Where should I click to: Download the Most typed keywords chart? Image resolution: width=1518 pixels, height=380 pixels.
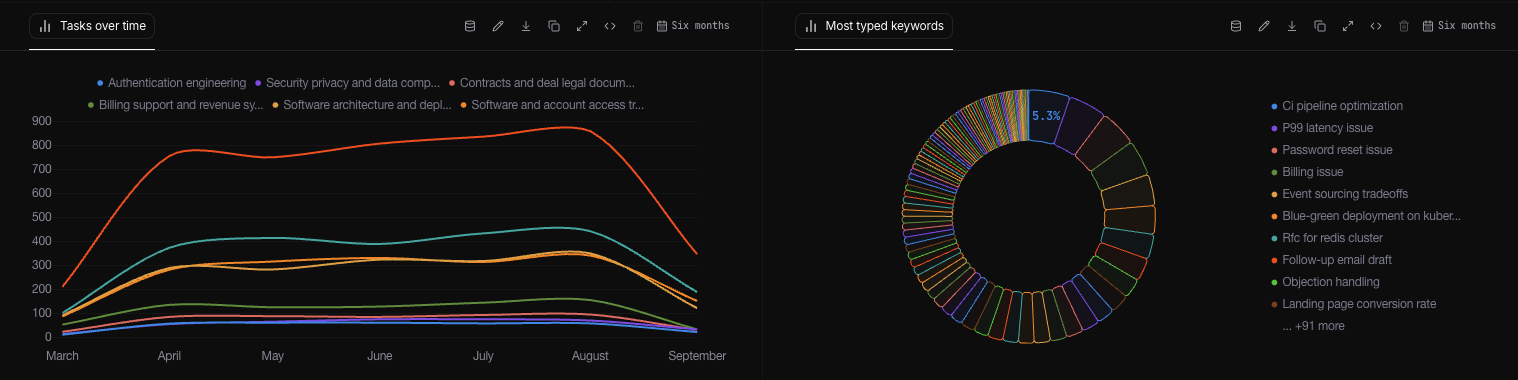pos(1292,26)
